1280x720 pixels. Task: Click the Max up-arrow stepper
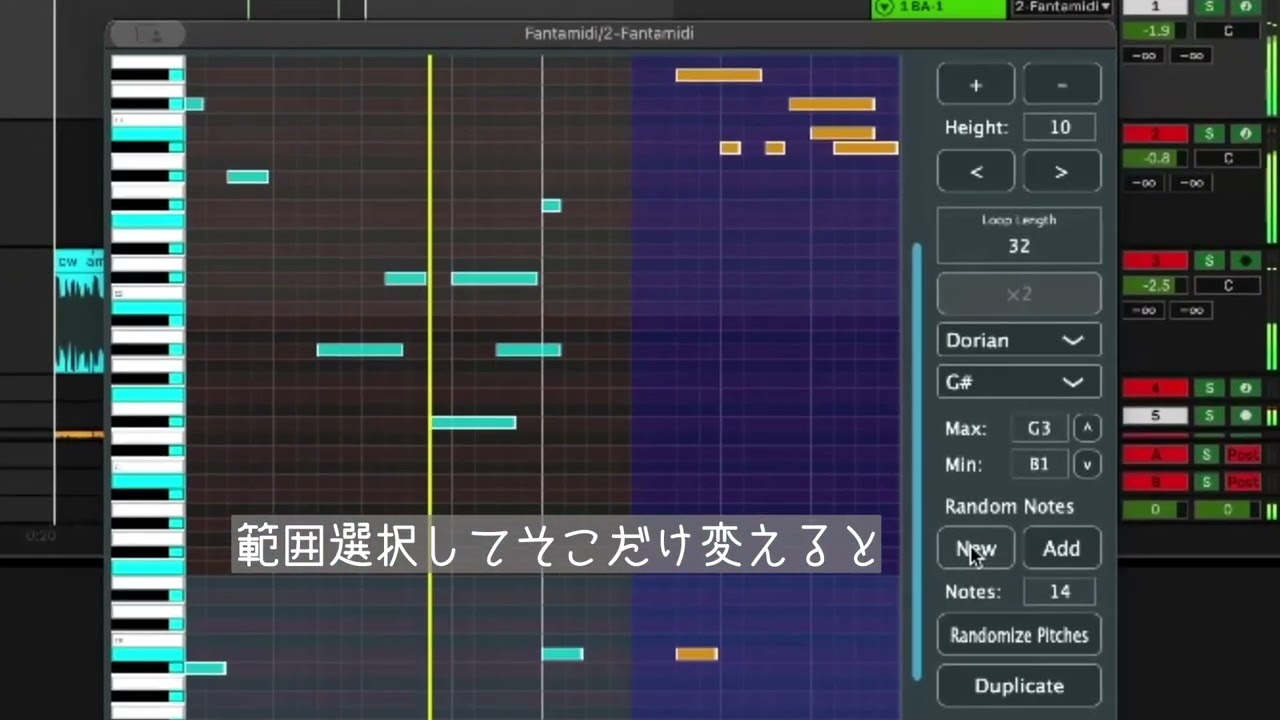(x=1087, y=428)
